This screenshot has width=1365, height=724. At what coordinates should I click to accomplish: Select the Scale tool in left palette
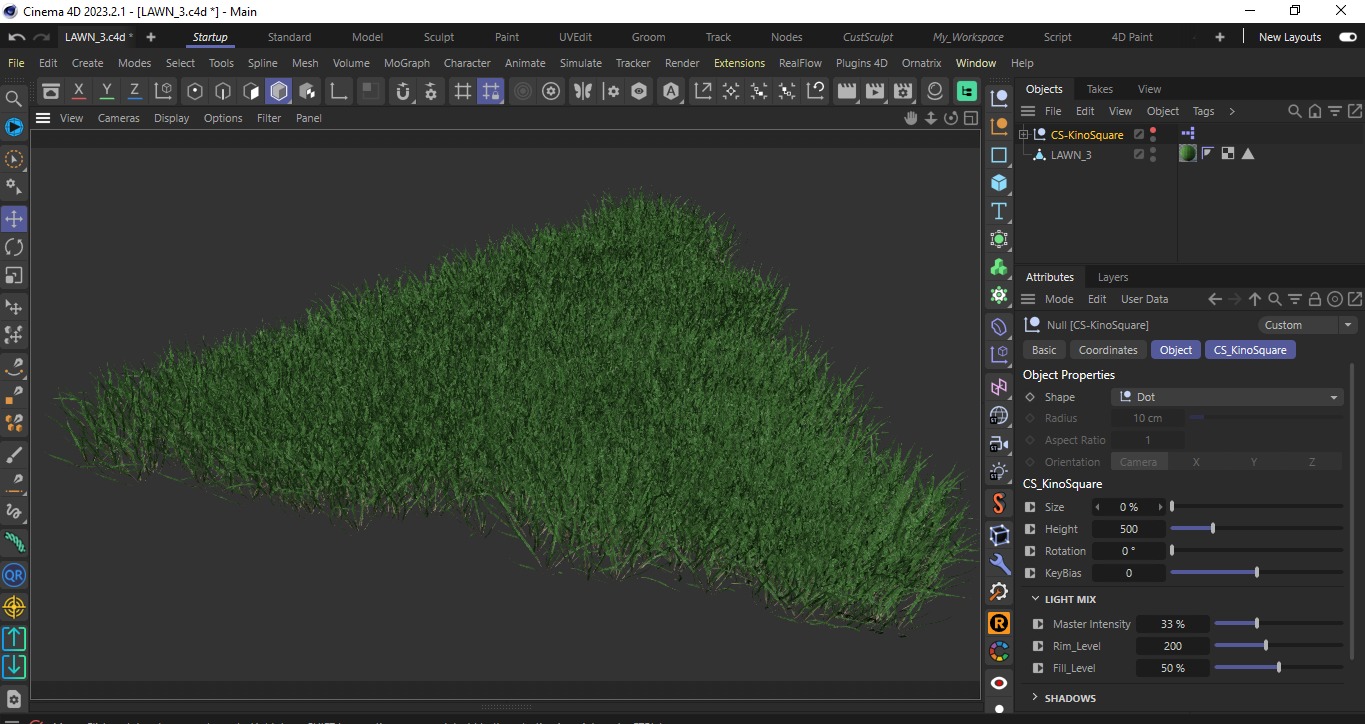[14, 275]
